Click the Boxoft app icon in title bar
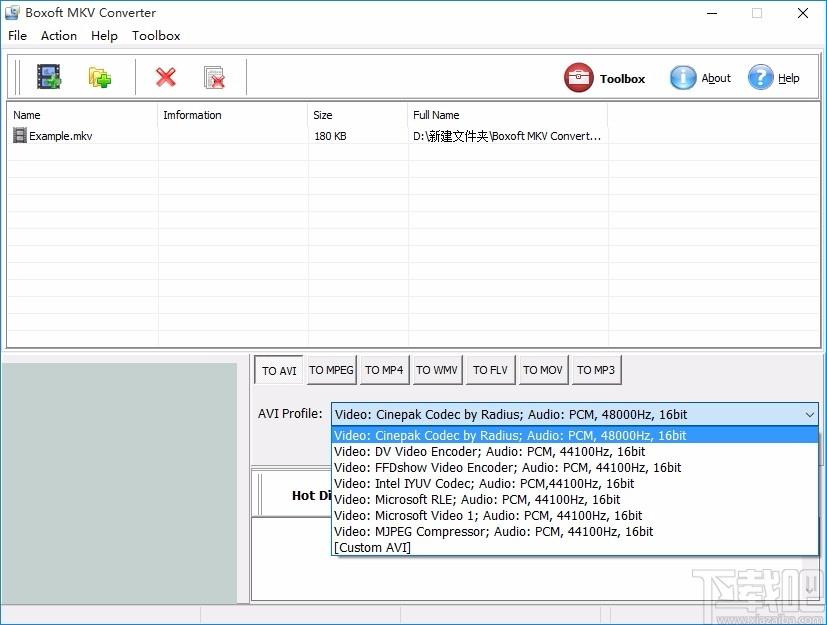The width and height of the screenshot is (827, 625). (12, 12)
